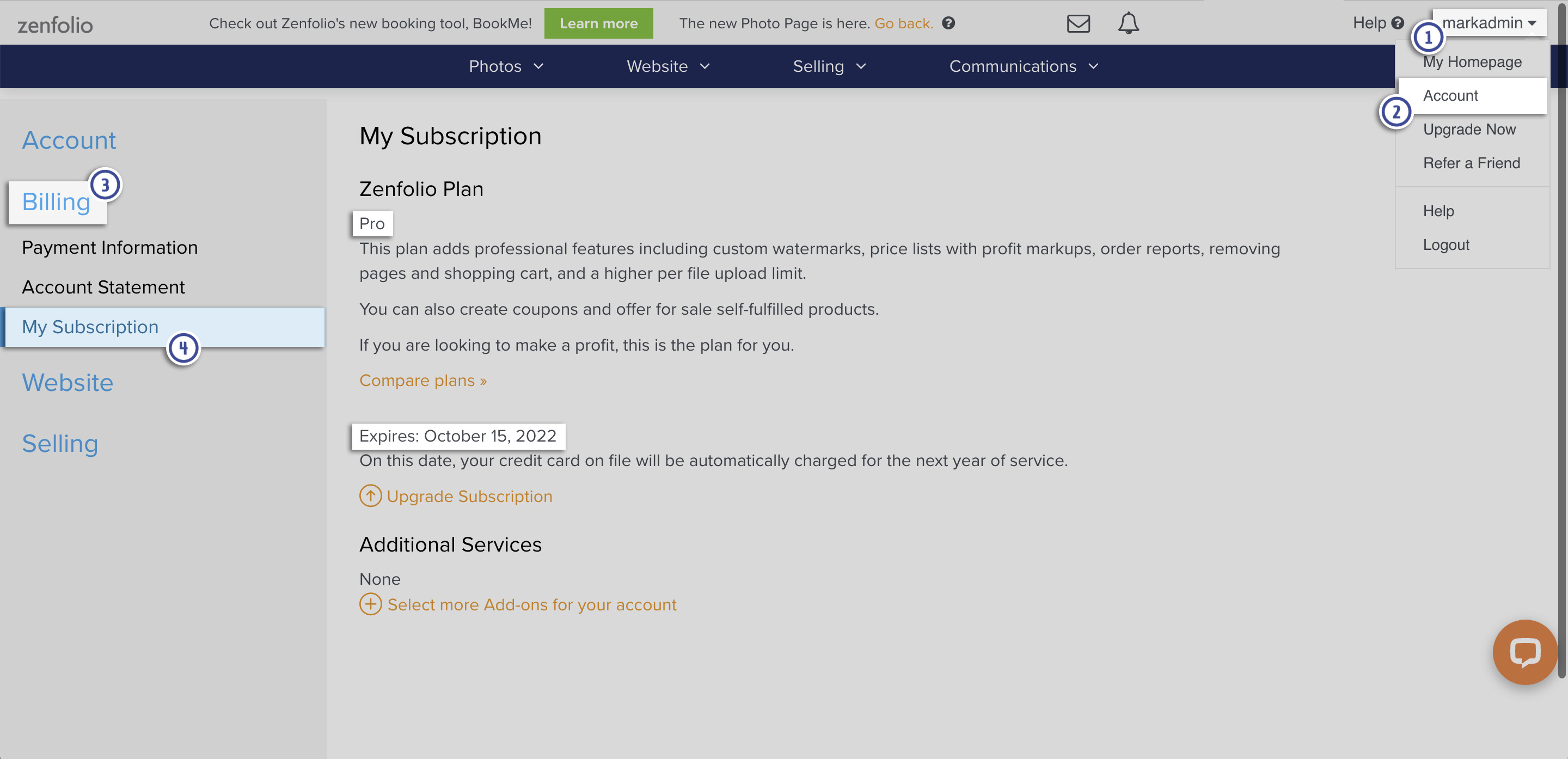Click the notifications bell icon

[1128, 23]
